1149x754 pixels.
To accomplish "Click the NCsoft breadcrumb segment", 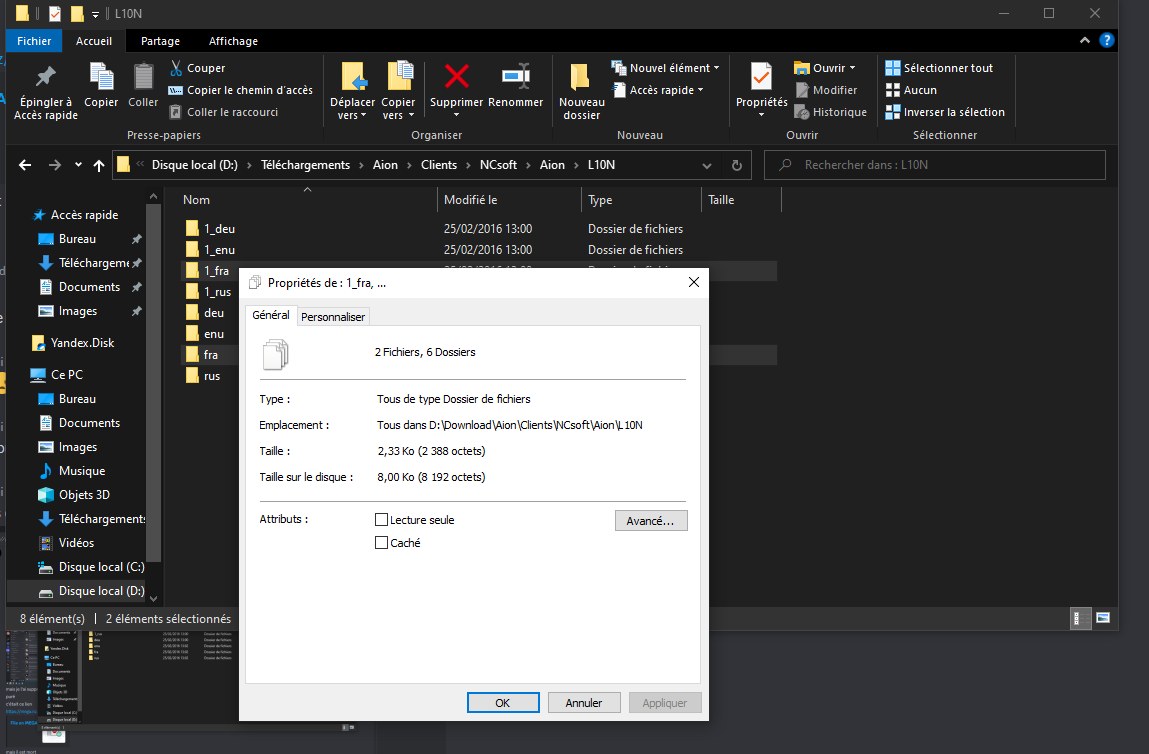I will [x=498, y=165].
